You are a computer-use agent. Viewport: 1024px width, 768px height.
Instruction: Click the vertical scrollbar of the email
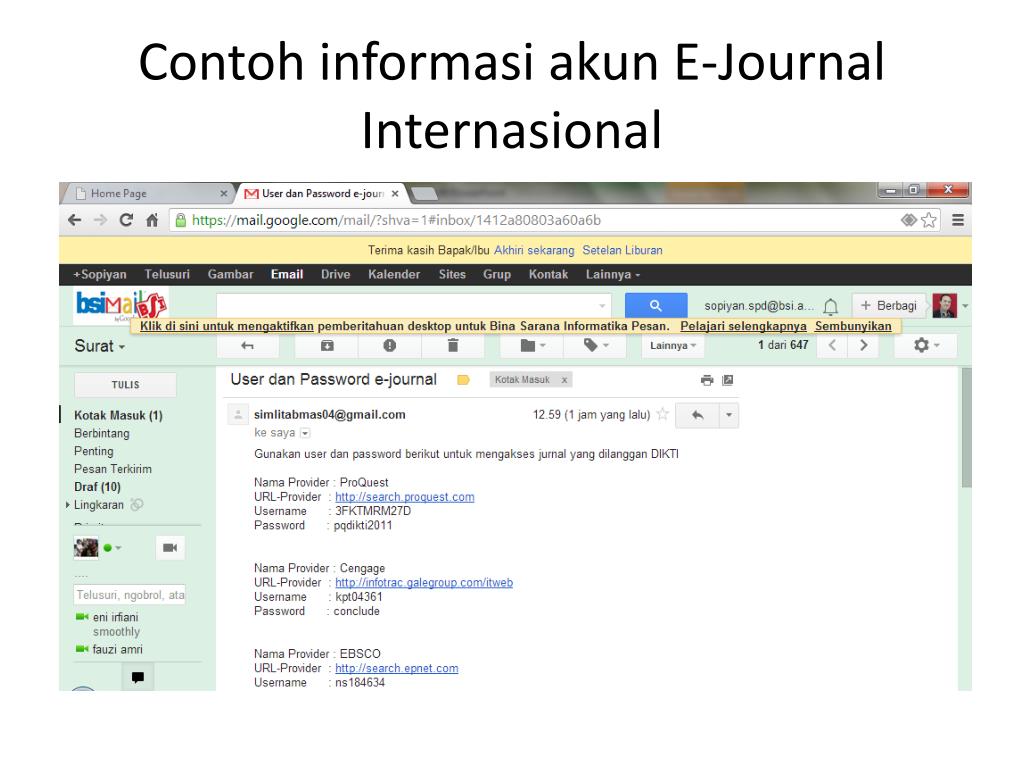point(966,428)
